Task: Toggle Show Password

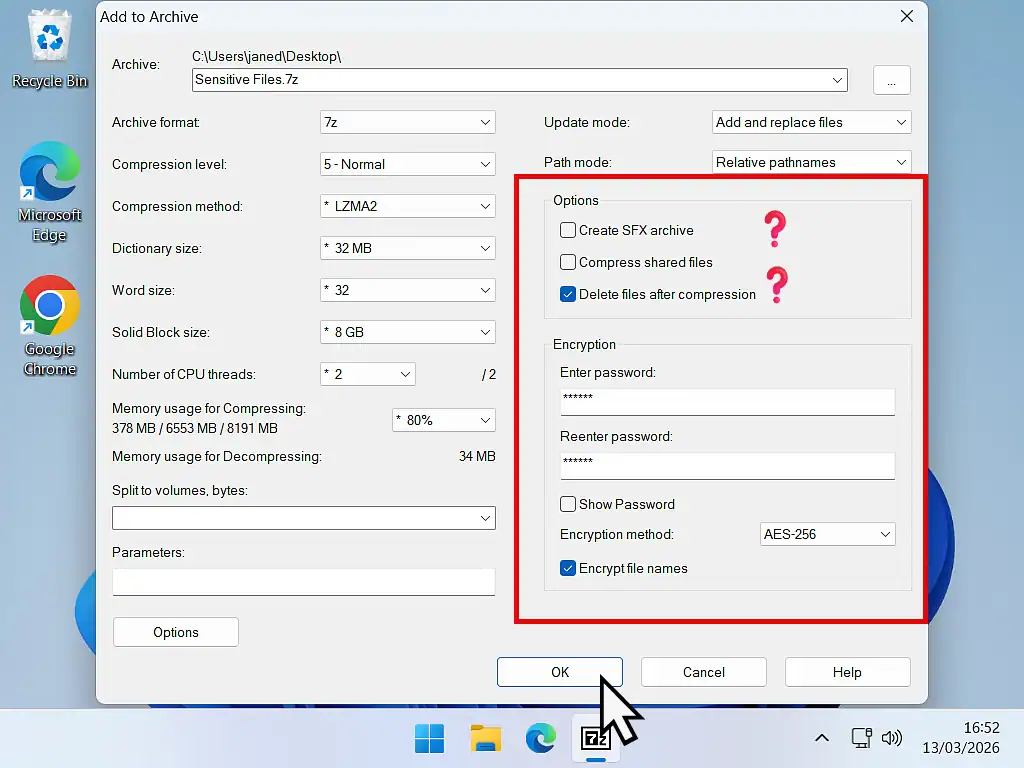Action: pyautogui.click(x=568, y=504)
